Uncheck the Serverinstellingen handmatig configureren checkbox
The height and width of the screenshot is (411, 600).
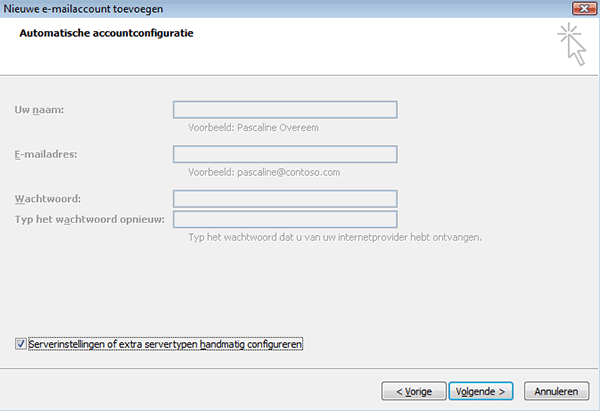point(22,344)
